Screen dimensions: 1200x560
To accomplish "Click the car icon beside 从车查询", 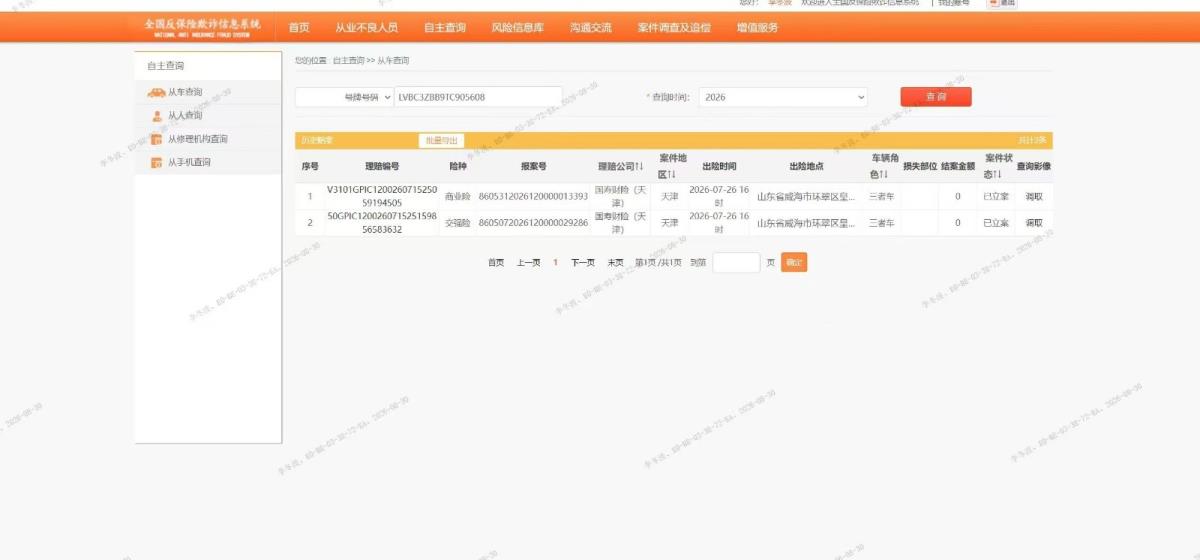I will pyautogui.click(x=156, y=92).
